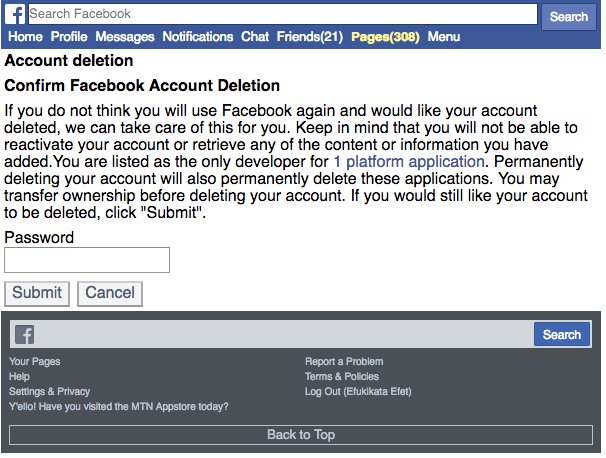Click the Search button in the header
Image resolution: width=606 pixels, height=458 pixels.
pos(569,17)
